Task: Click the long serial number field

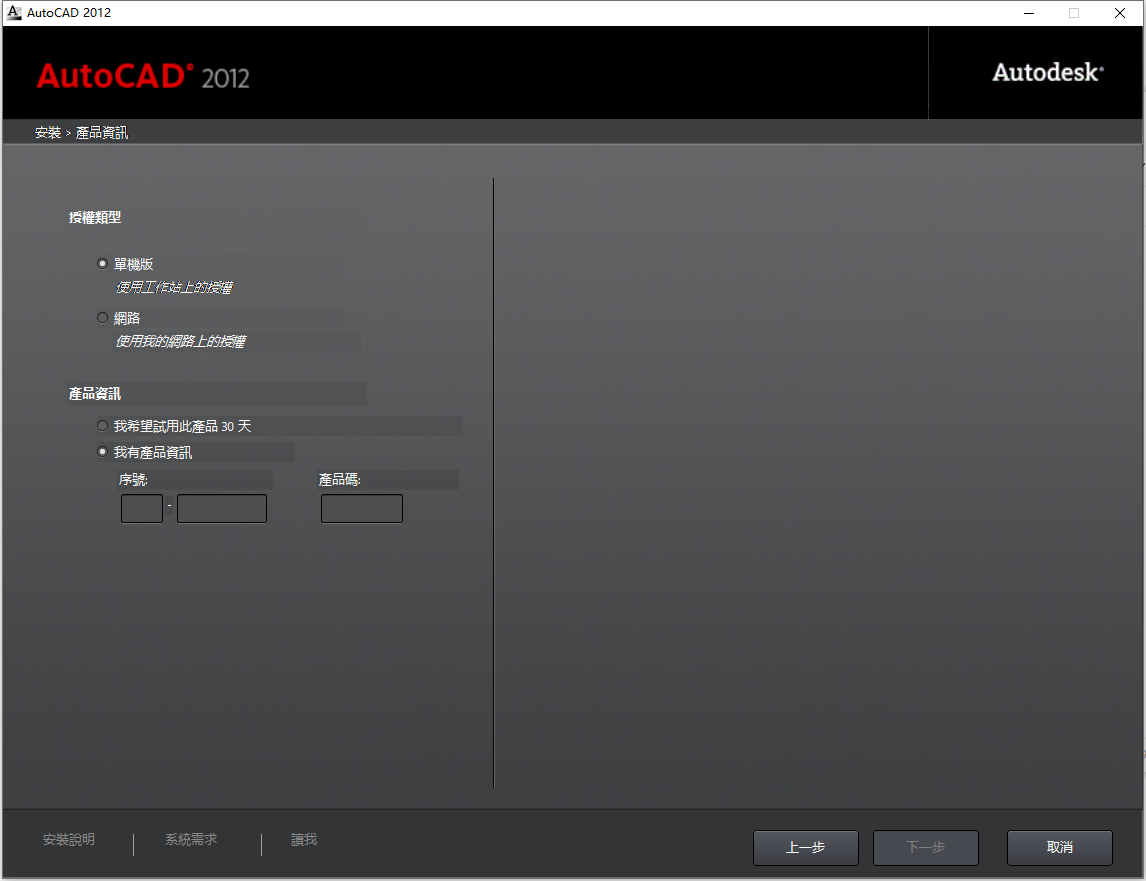Action: tap(221, 508)
